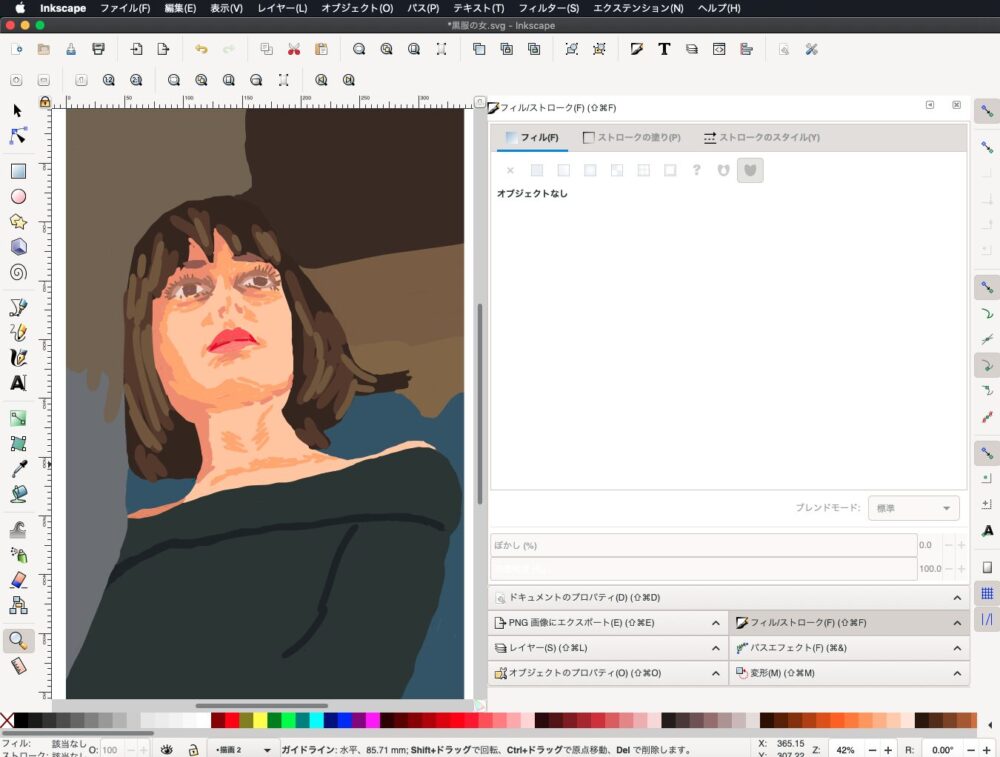Toggle the canvas guide lock at ruler corner
The width and height of the screenshot is (1000, 757).
pos(45,101)
